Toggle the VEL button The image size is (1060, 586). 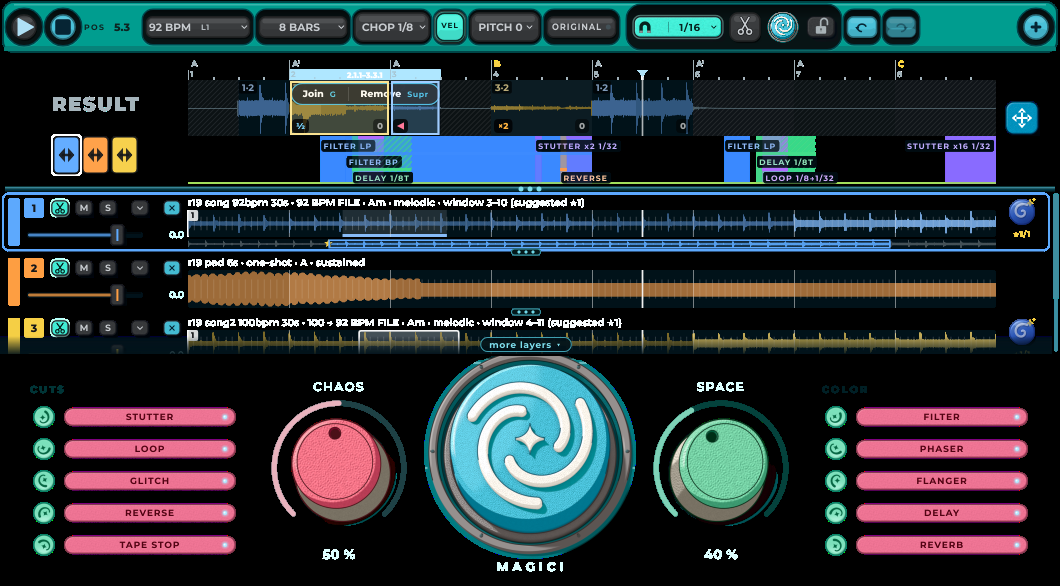click(449, 26)
